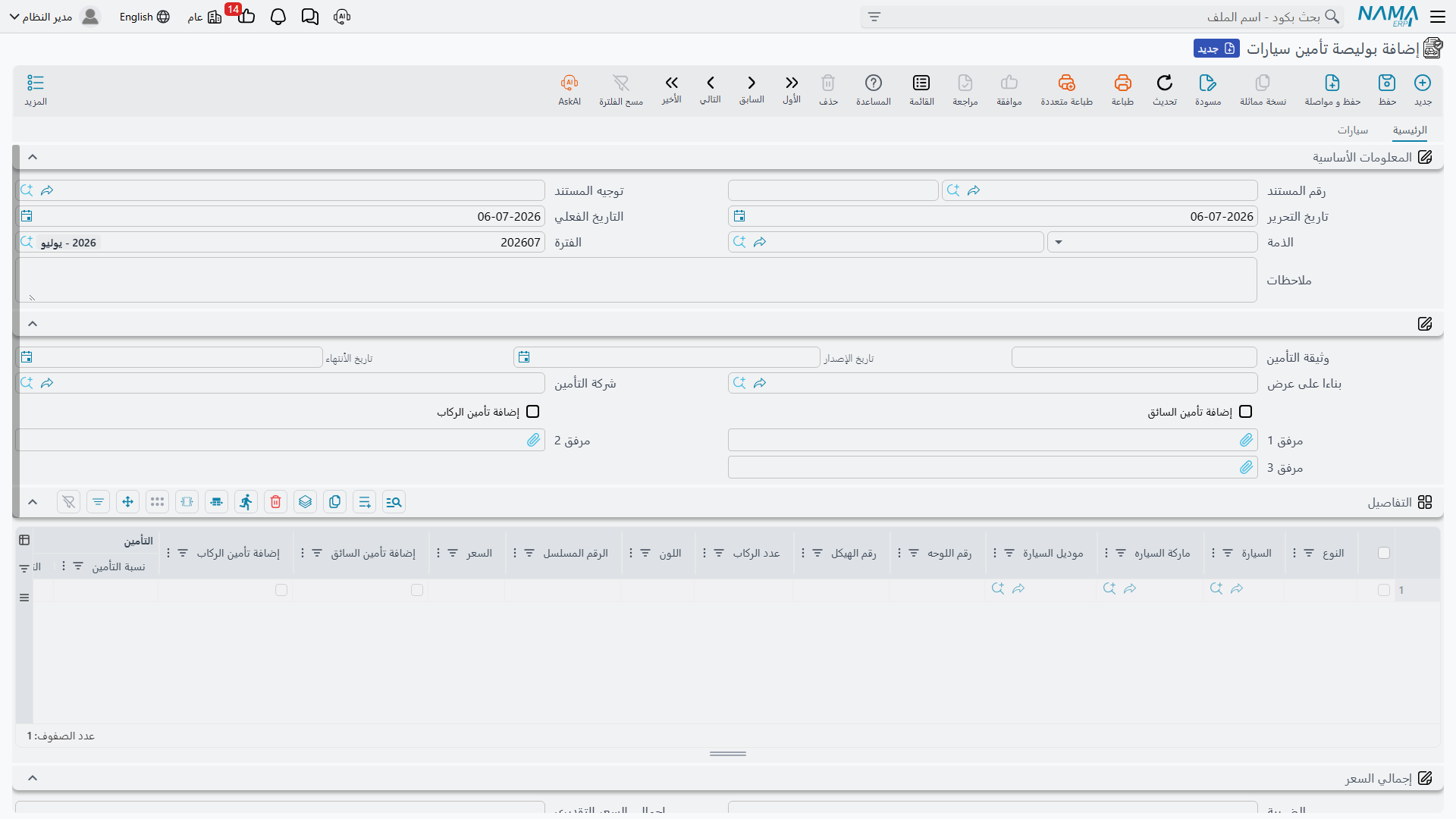Click add-row icon in details toolbar
This screenshot has width=1456, height=819.
(365, 502)
